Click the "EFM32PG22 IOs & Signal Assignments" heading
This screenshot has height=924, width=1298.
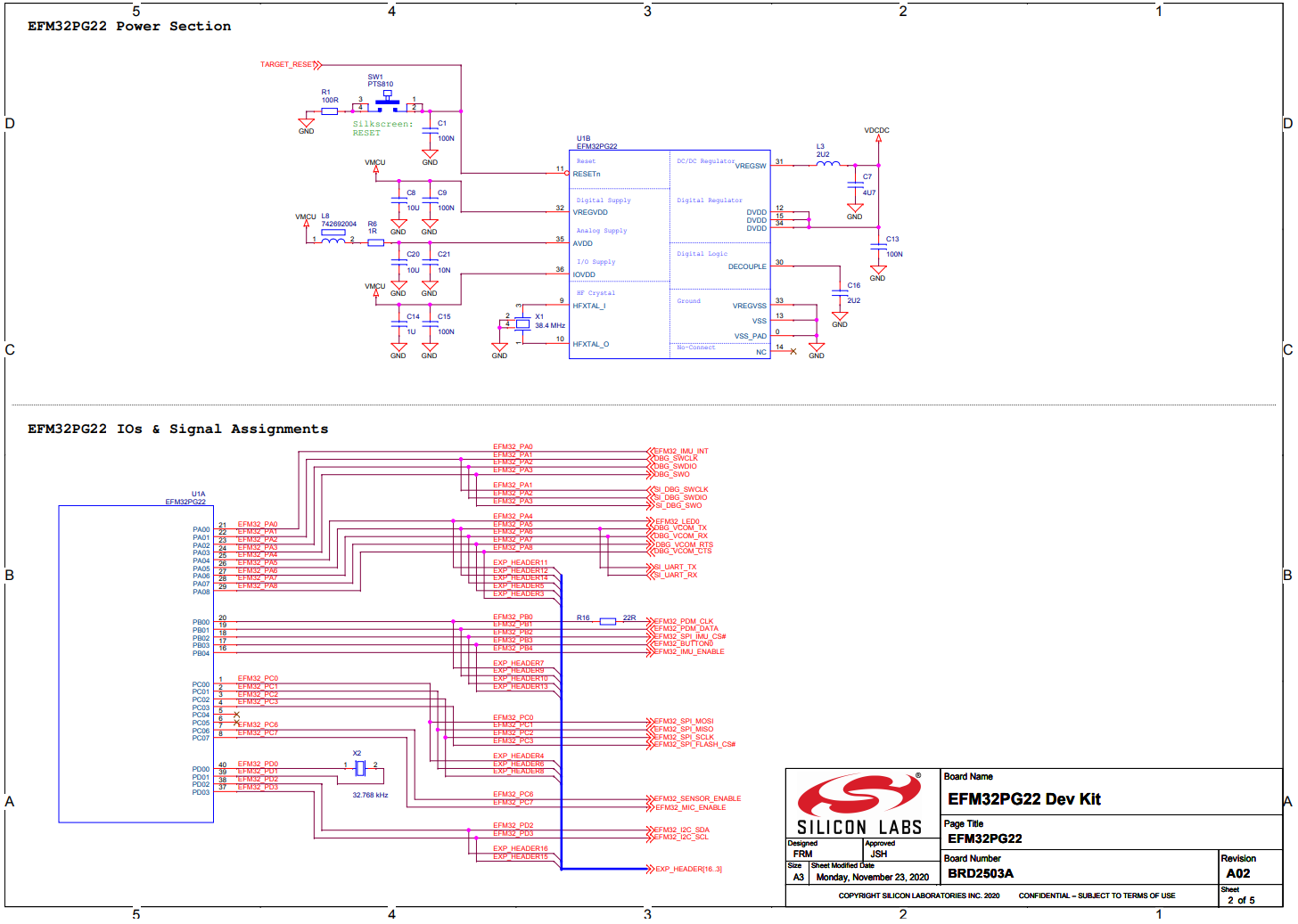(177, 429)
